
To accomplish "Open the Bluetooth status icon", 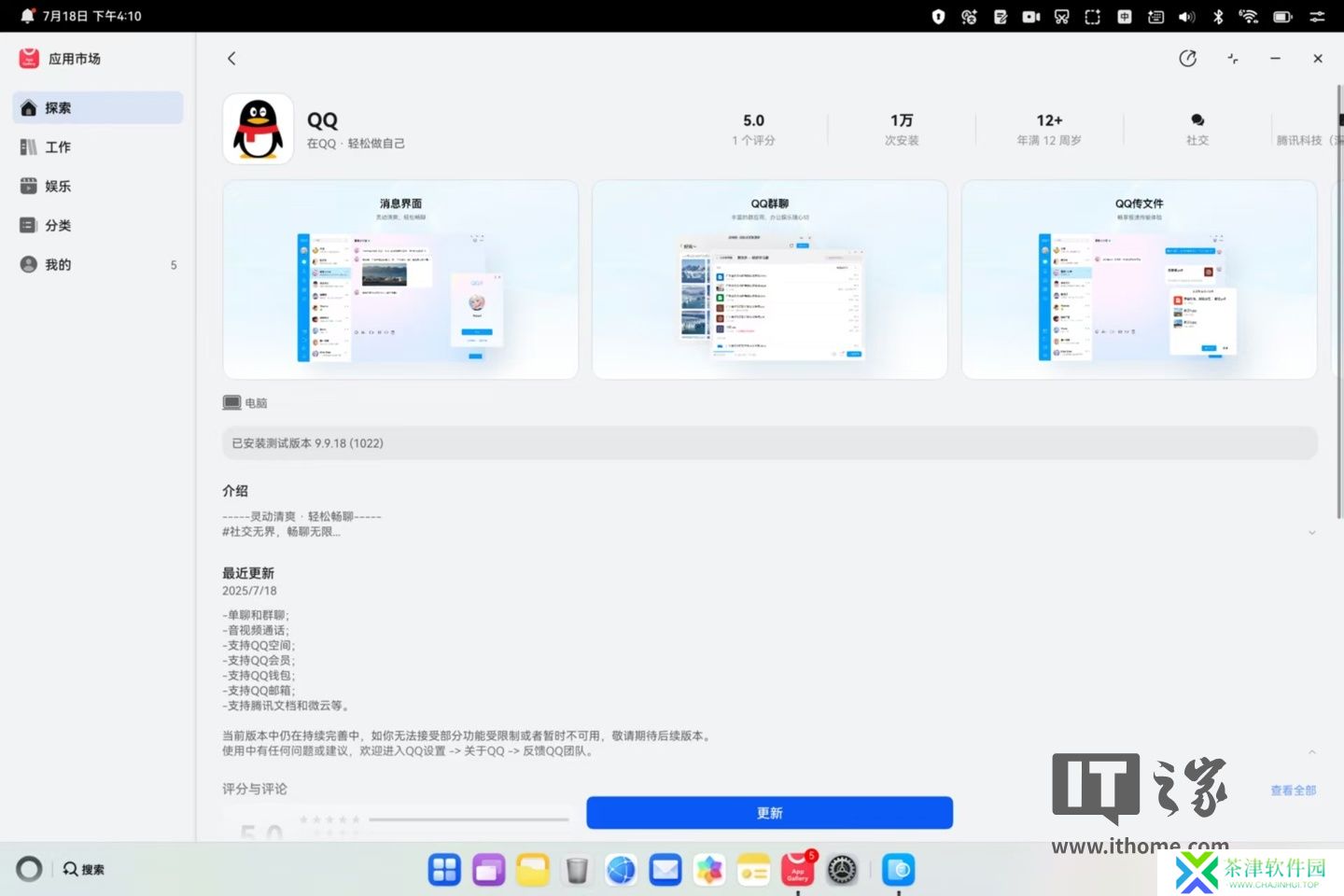I will (x=1218, y=16).
